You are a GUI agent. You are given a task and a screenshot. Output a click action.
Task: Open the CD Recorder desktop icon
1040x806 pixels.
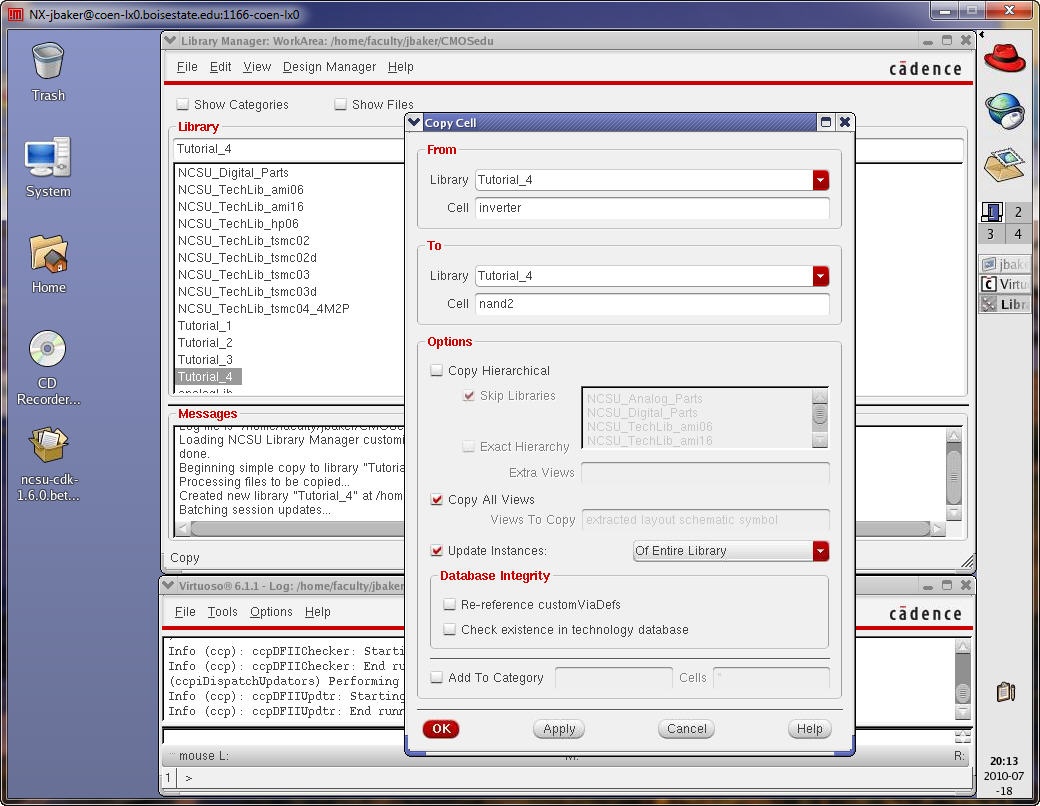47,350
